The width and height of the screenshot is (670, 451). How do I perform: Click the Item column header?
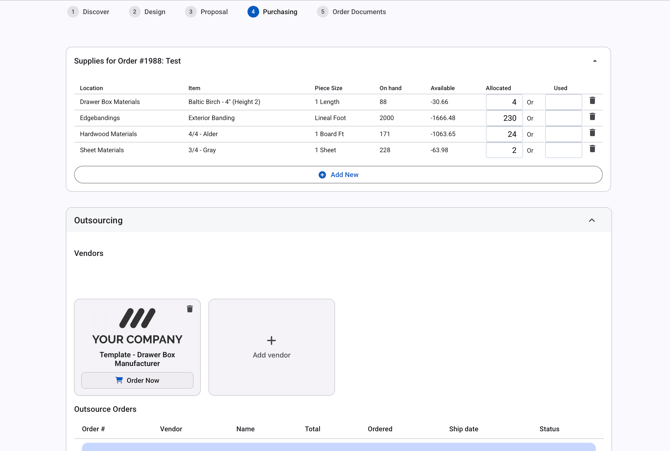[x=194, y=88]
